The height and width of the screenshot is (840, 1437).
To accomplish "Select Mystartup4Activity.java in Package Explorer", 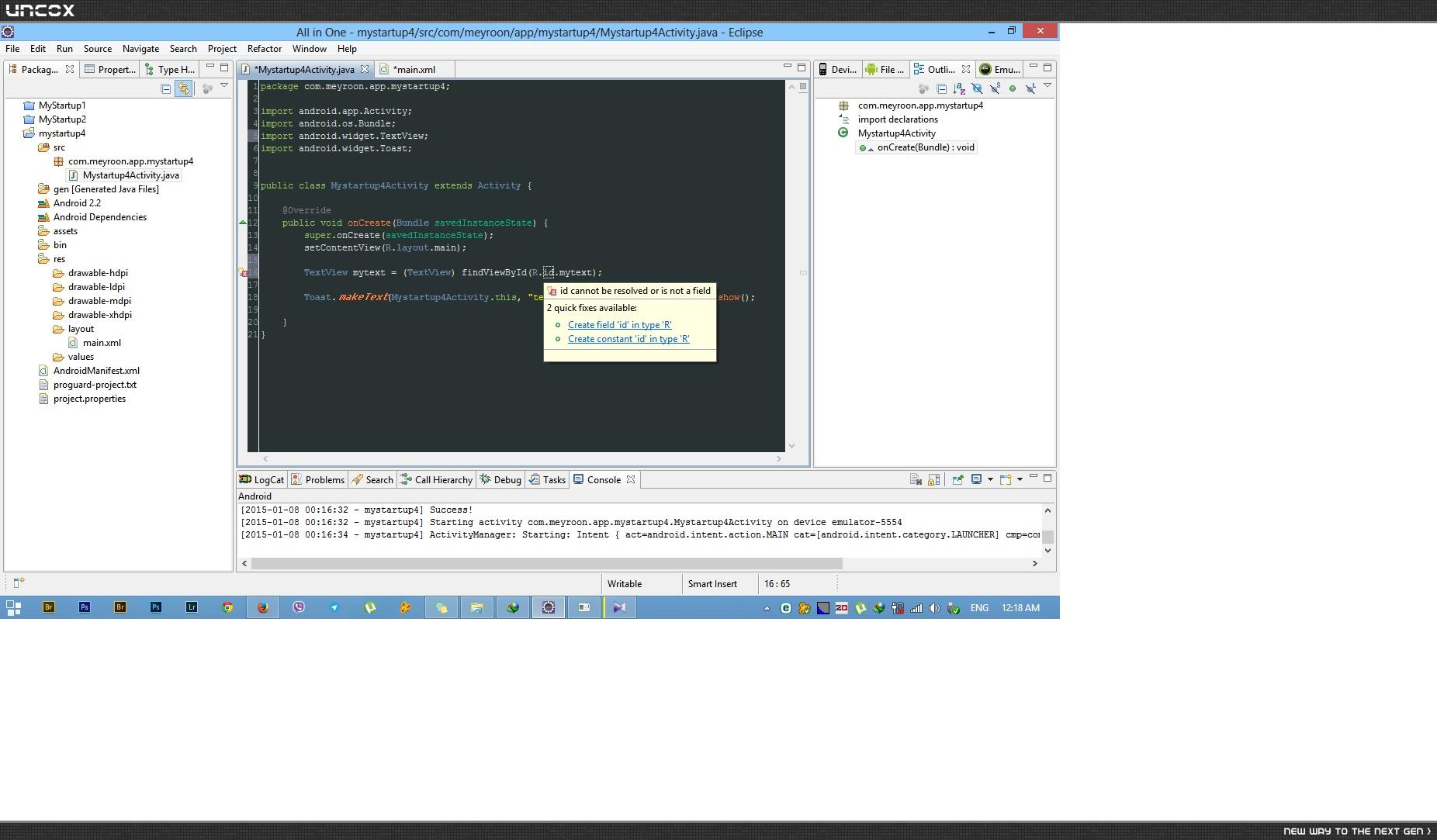I will click(130, 175).
